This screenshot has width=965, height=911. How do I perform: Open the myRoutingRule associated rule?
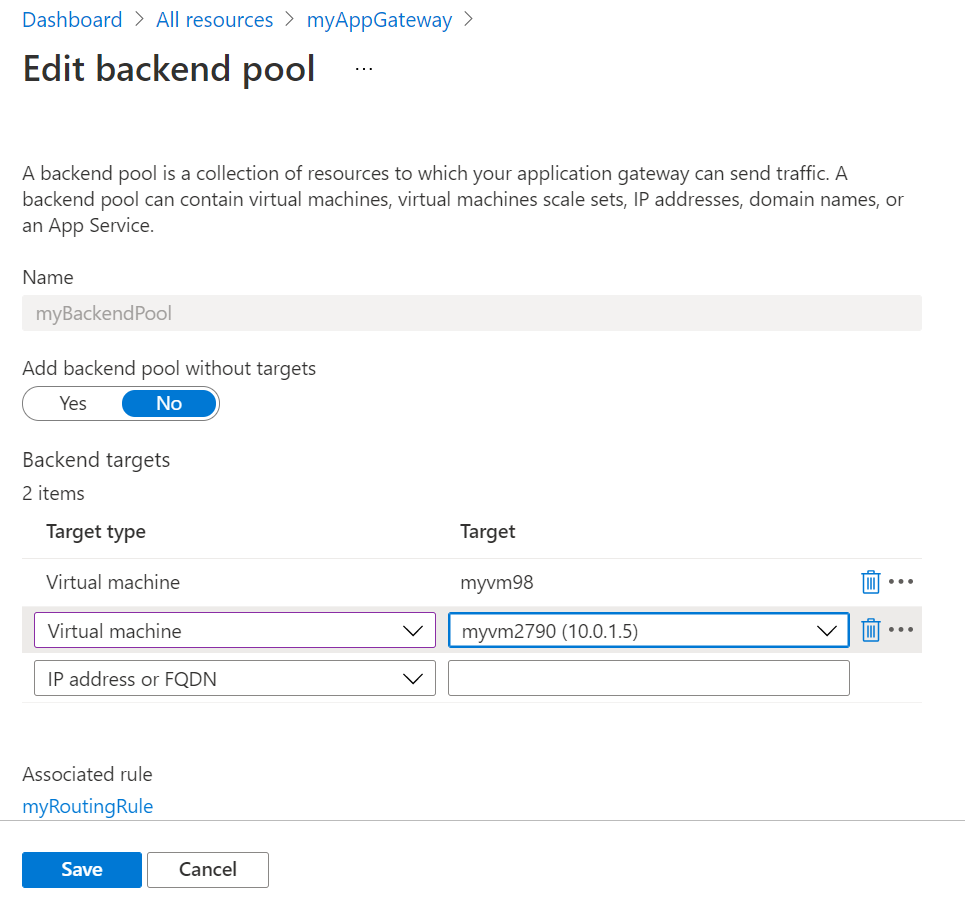[x=88, y=806]
